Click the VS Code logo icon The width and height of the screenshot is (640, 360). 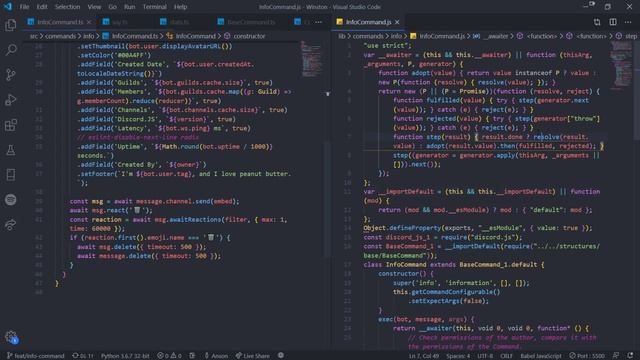8,7
